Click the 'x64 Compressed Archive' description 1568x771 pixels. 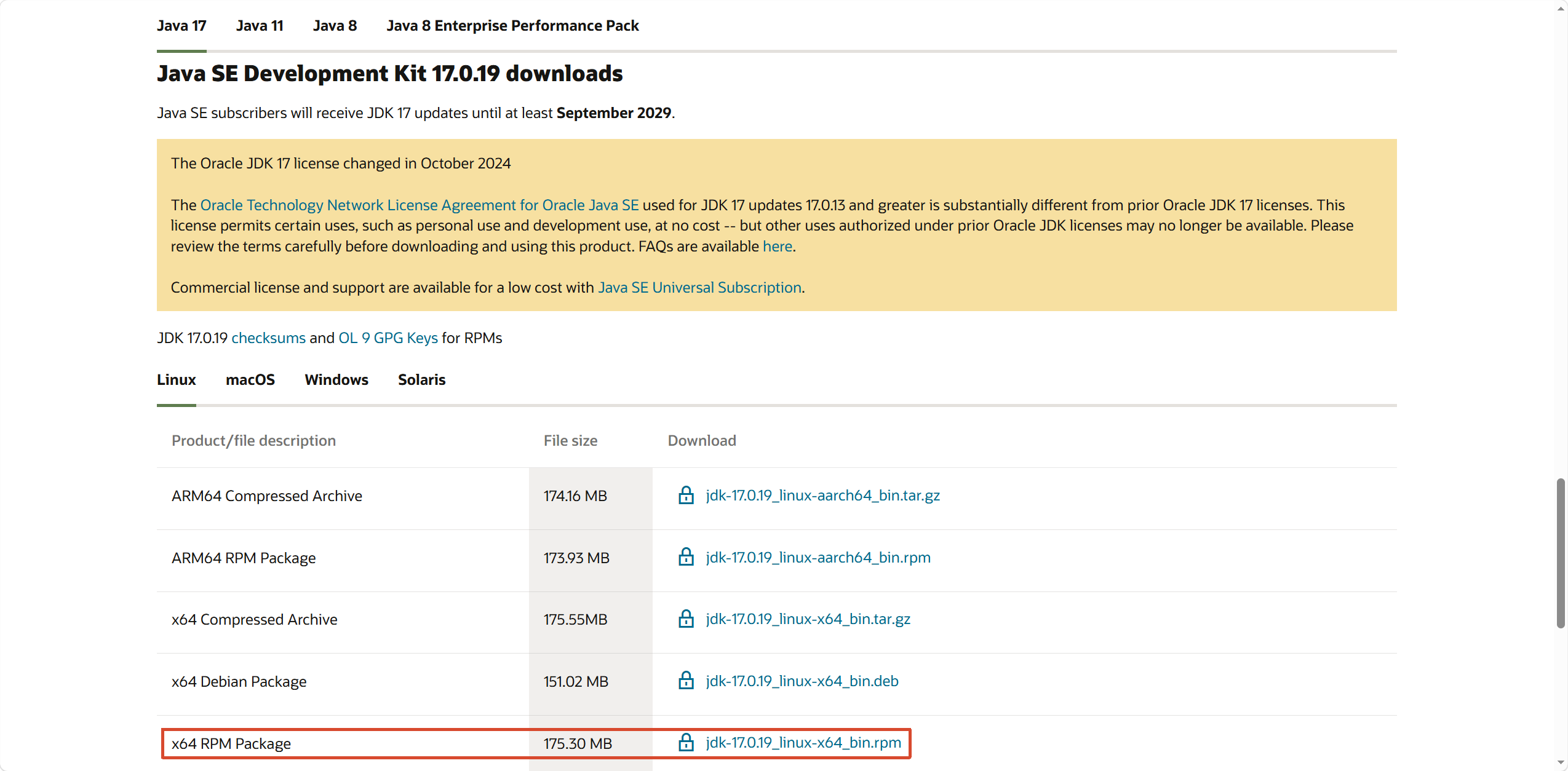click(255, 620)
